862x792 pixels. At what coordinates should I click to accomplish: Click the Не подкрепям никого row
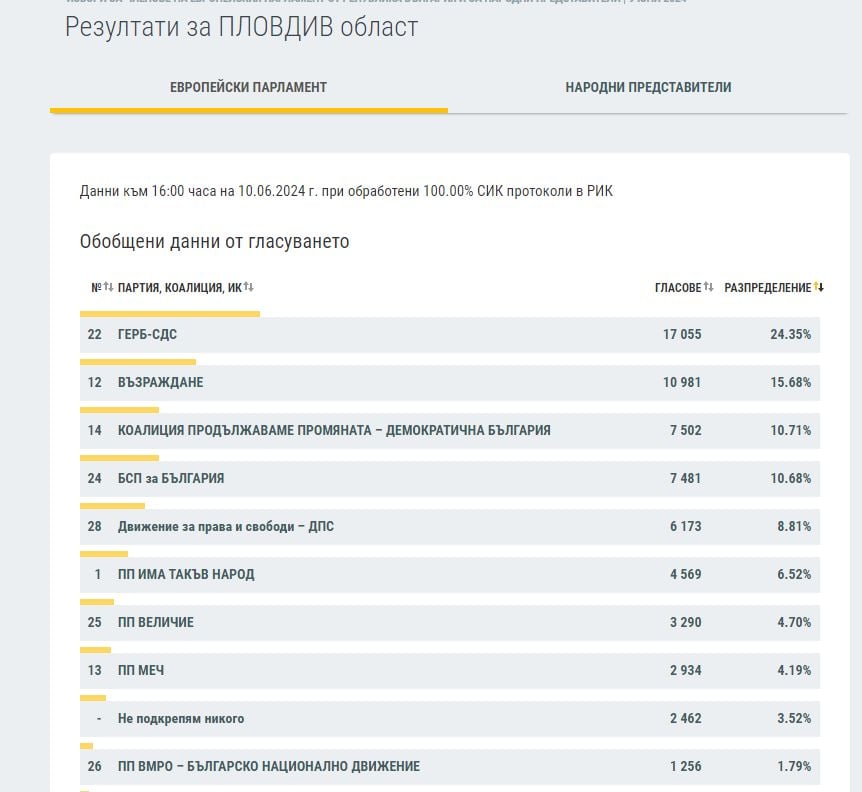click(x=450, y=718)
